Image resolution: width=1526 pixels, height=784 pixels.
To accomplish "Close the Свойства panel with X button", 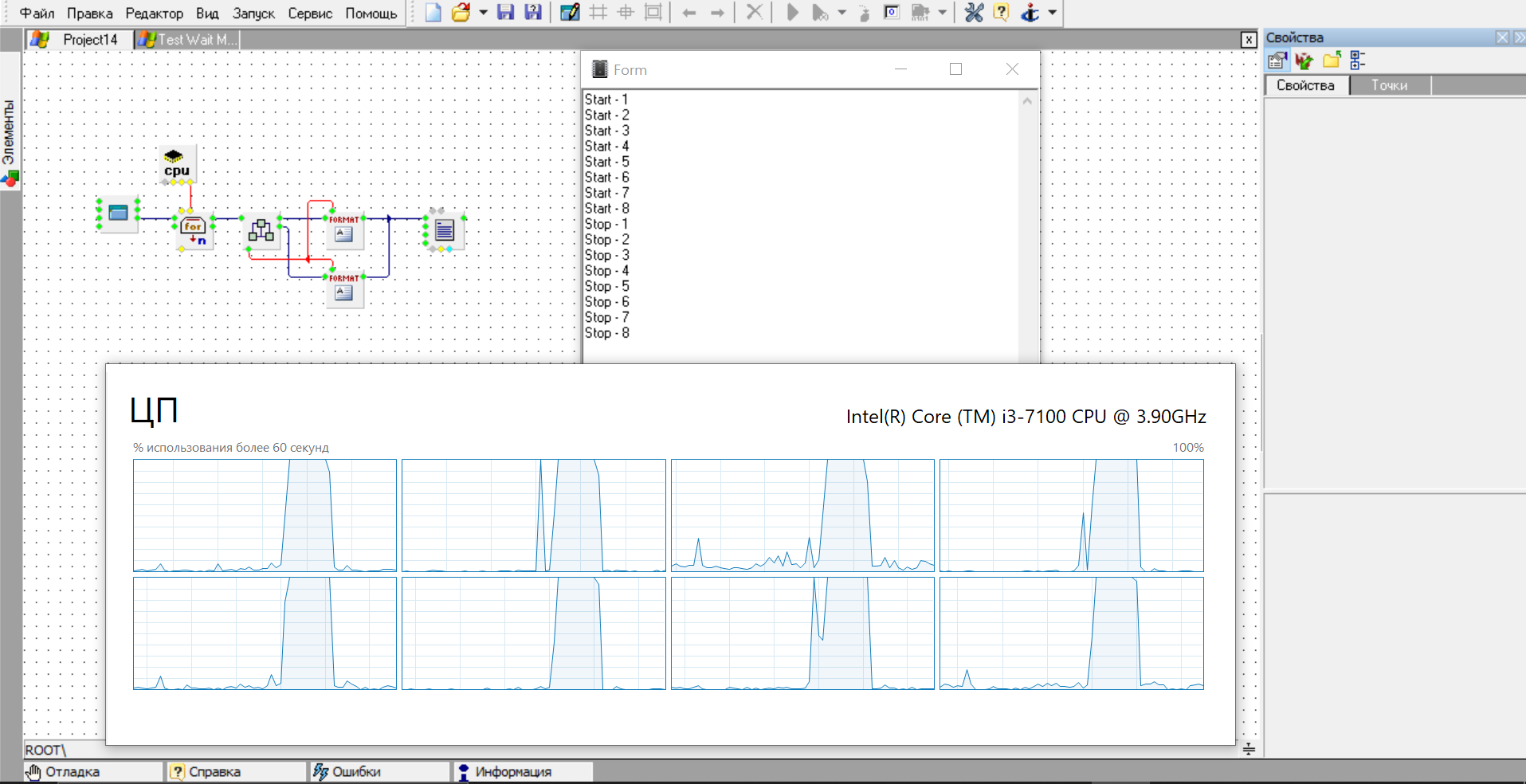I will tap(1502, 37).
